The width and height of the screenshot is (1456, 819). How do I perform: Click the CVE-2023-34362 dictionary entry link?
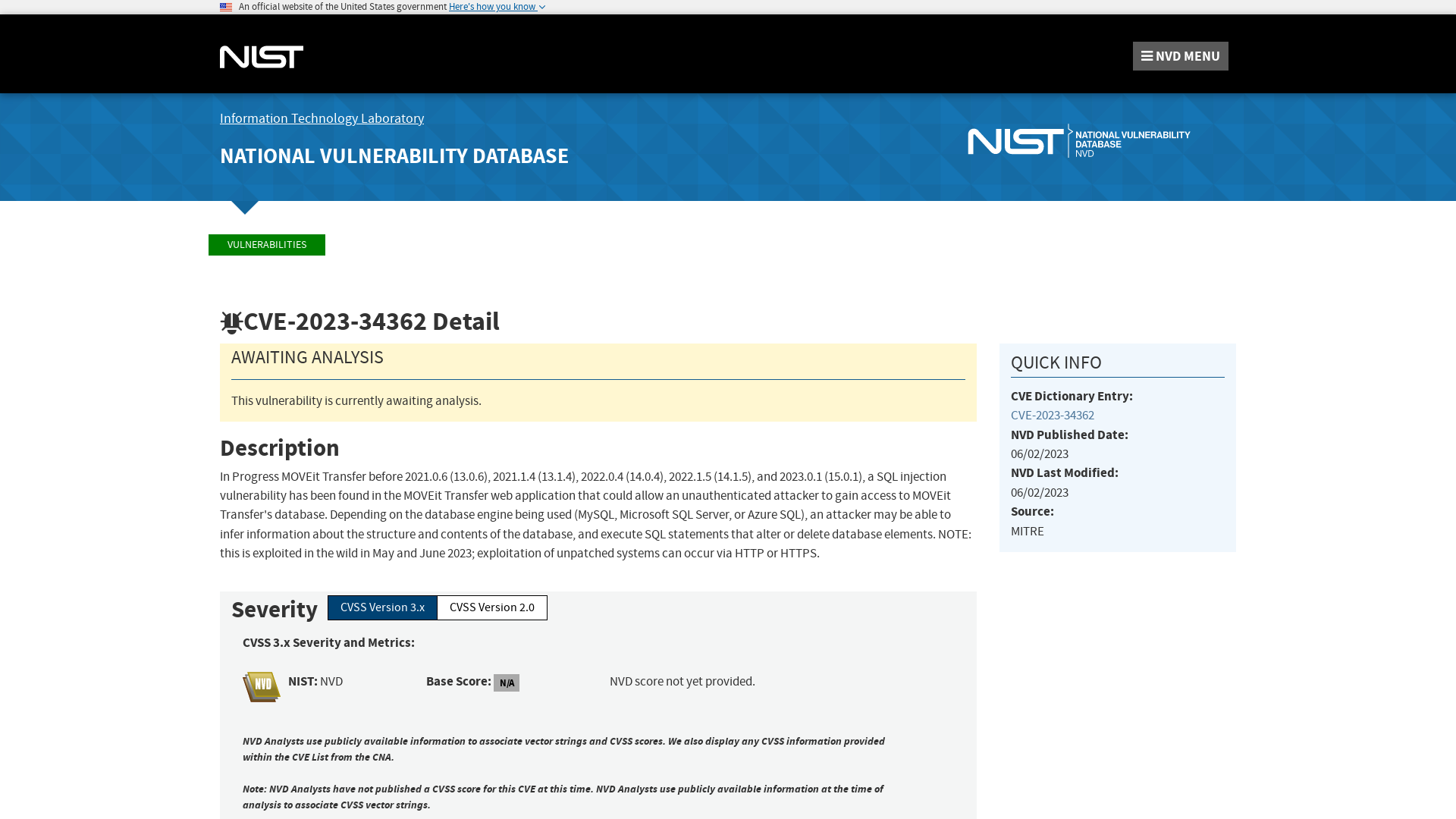tap(1052, 414)
